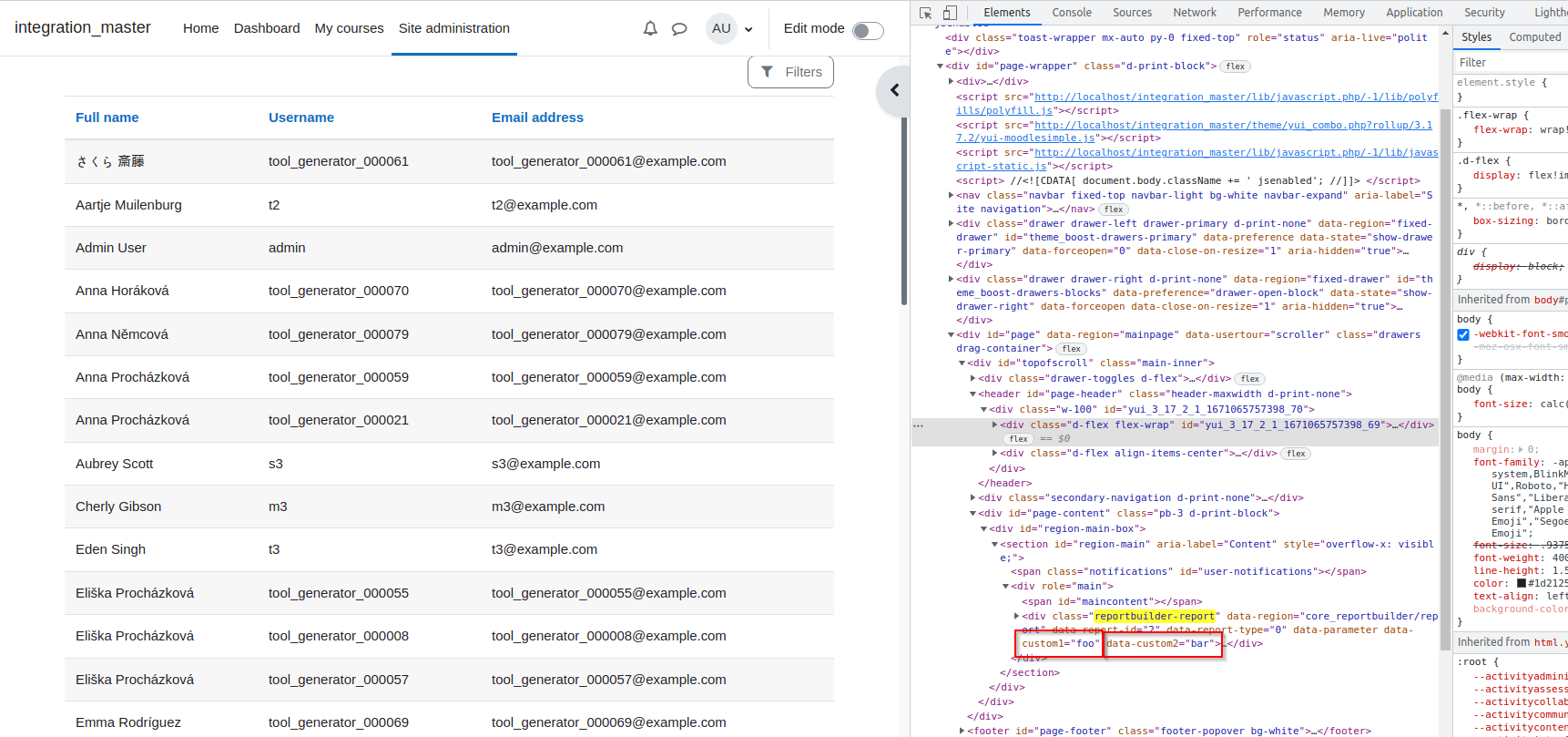The image size is (1568, 737).
Task: Switch to the Console tab in DevTools
Action: point(1072,13)
